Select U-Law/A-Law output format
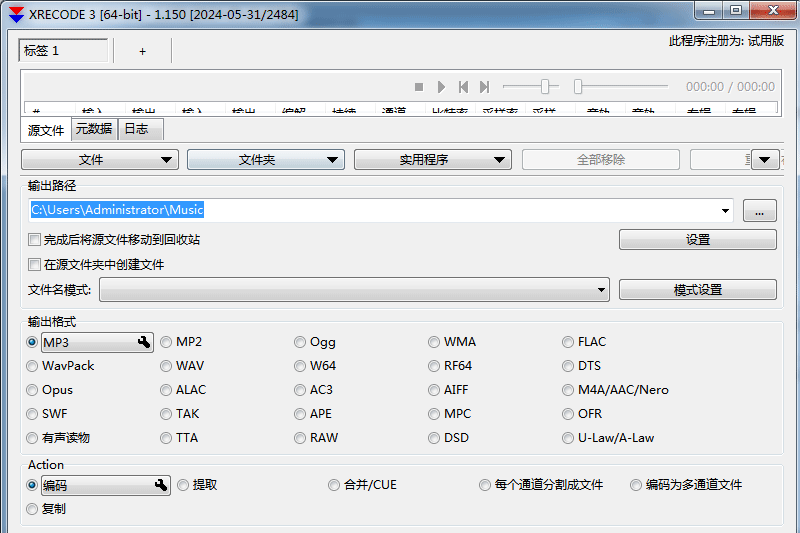800x533 pixels. 568,438
